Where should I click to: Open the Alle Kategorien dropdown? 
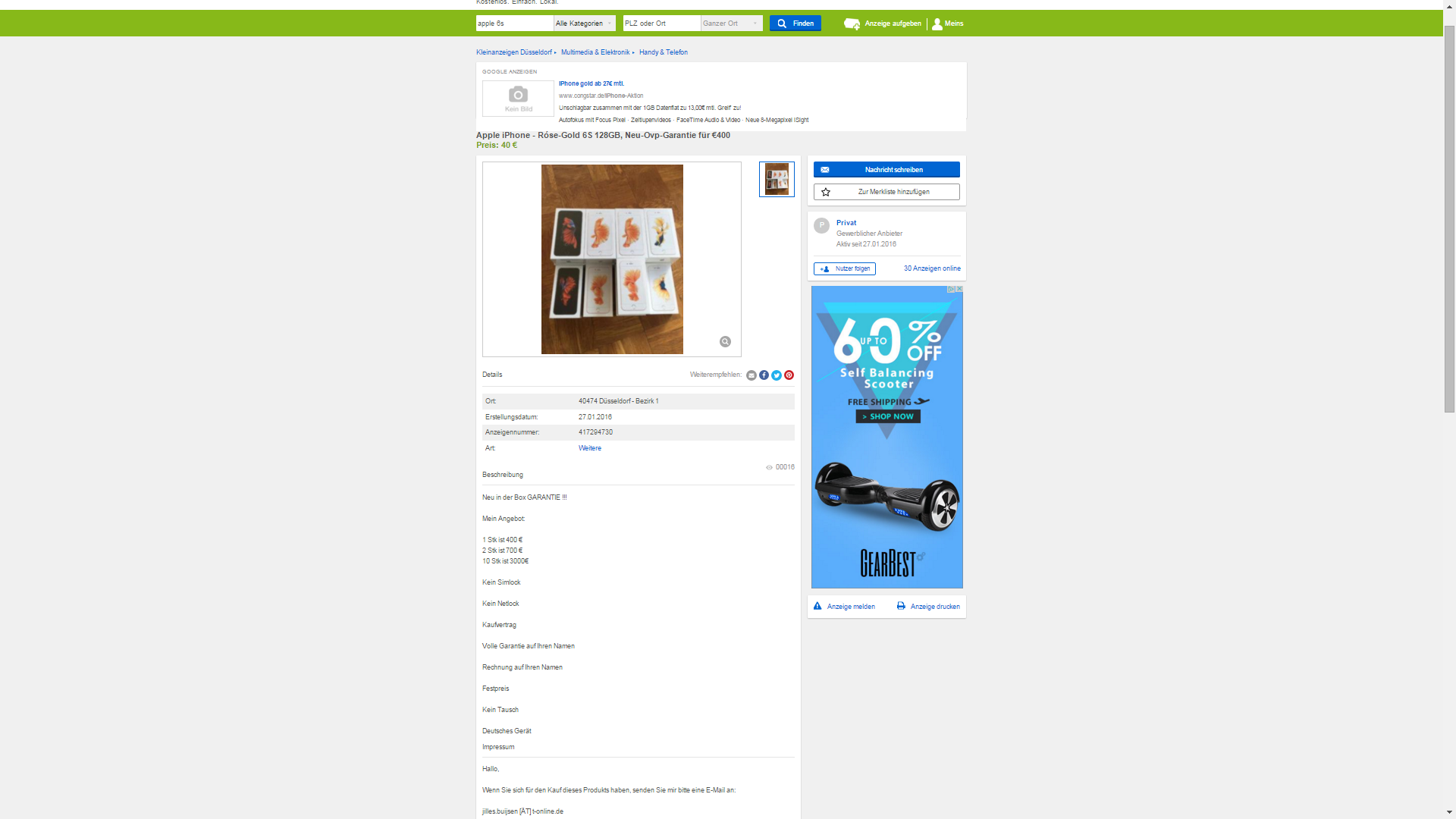click(x=584, y=24)
